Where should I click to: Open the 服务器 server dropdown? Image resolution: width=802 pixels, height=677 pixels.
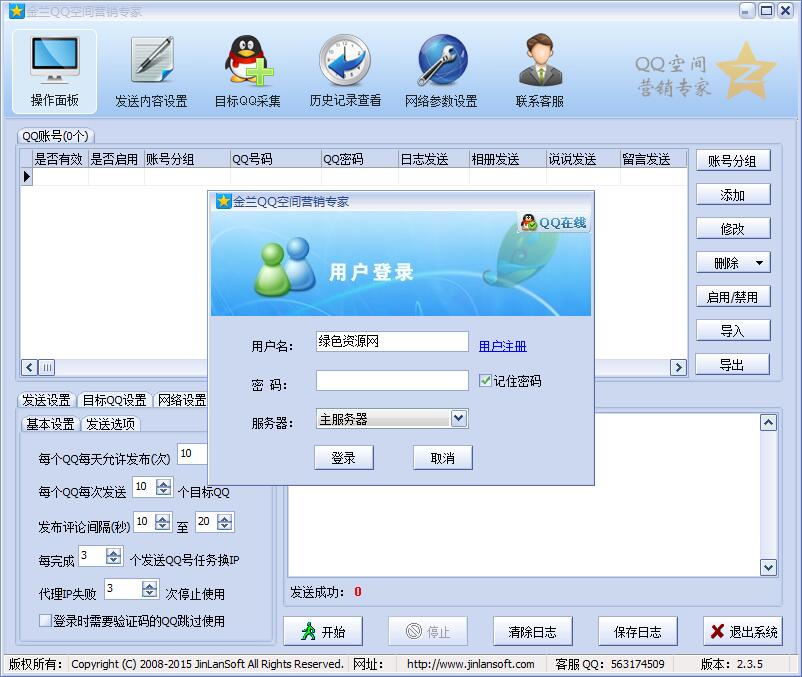pos(458,418)
